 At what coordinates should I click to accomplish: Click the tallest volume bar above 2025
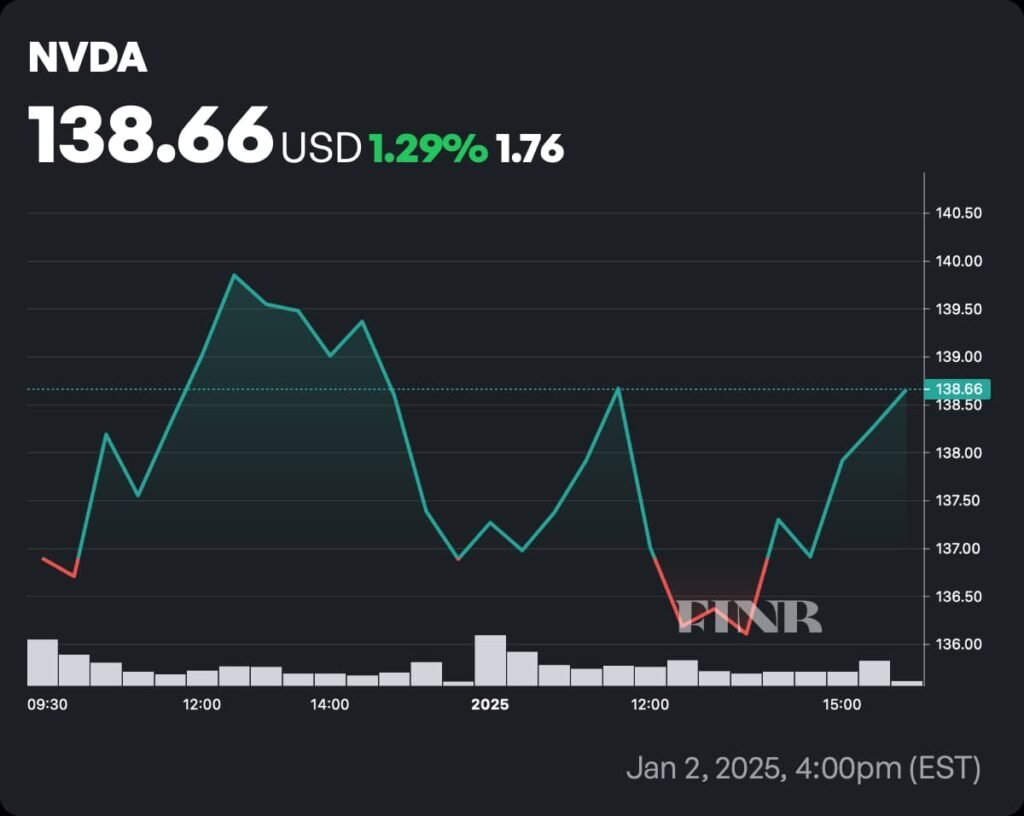490,660
